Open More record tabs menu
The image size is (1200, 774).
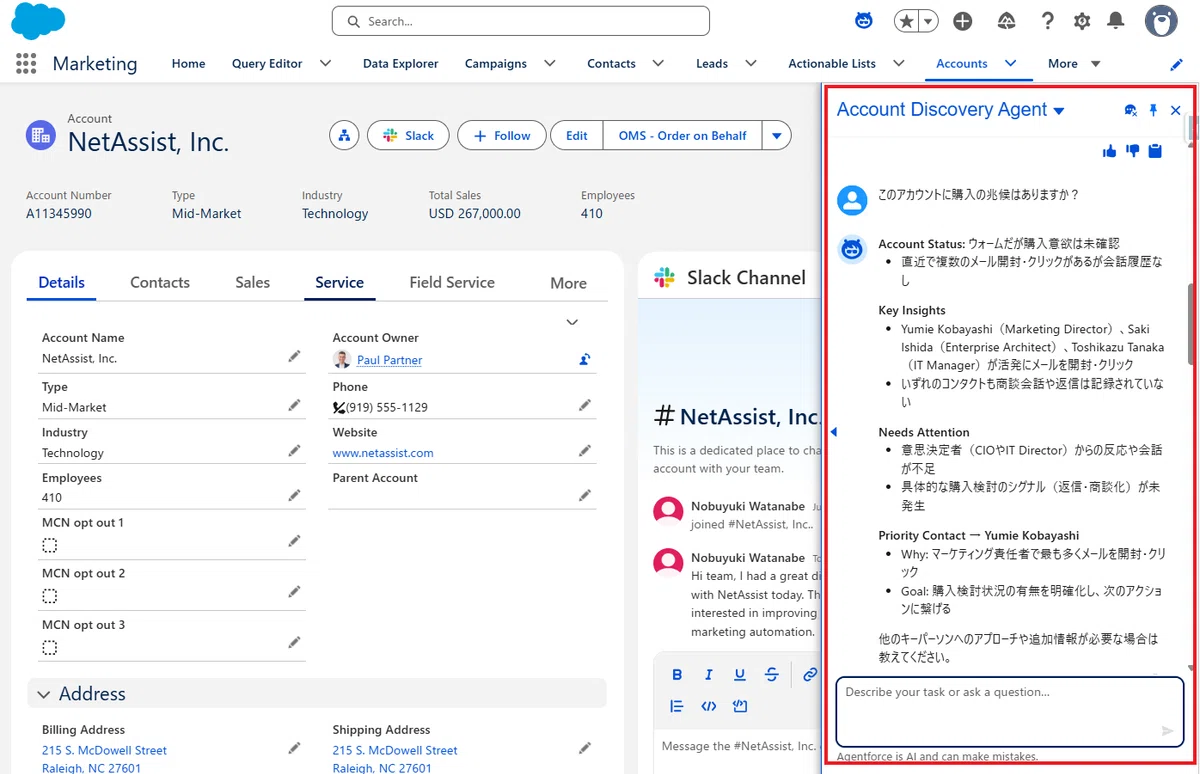(568, 283)
